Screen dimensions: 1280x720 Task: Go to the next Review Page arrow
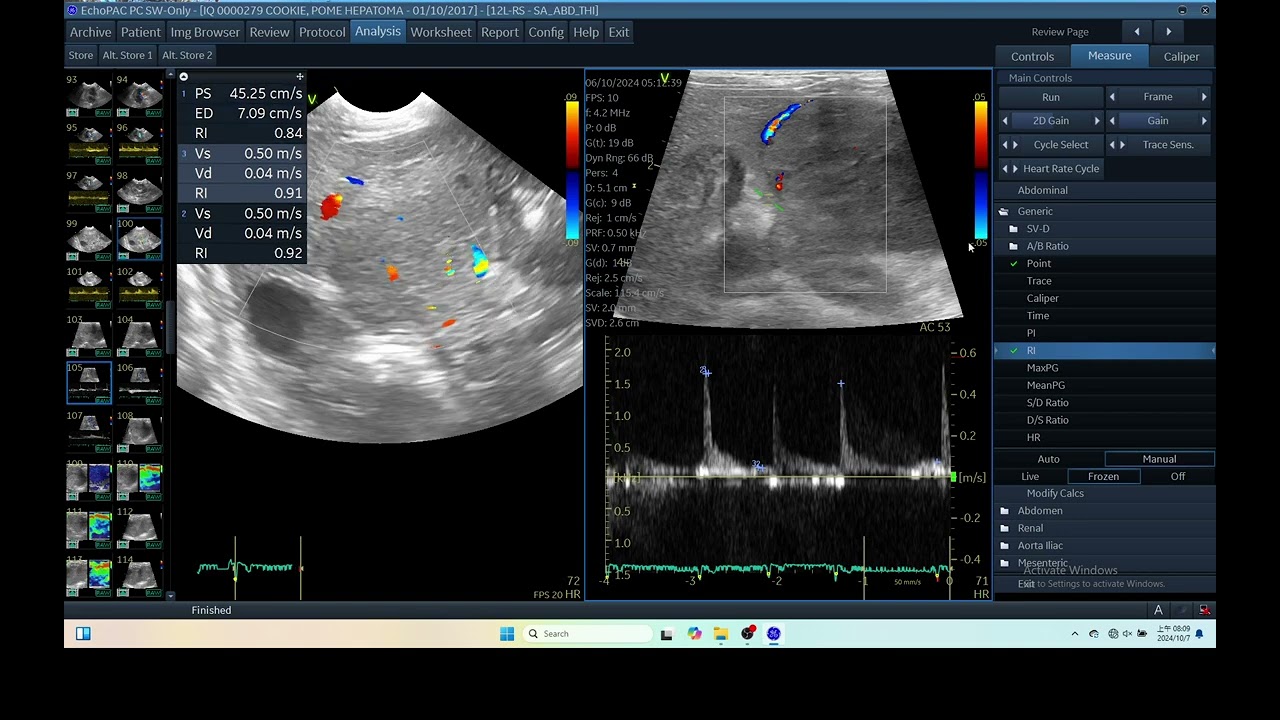[1169, 32]
